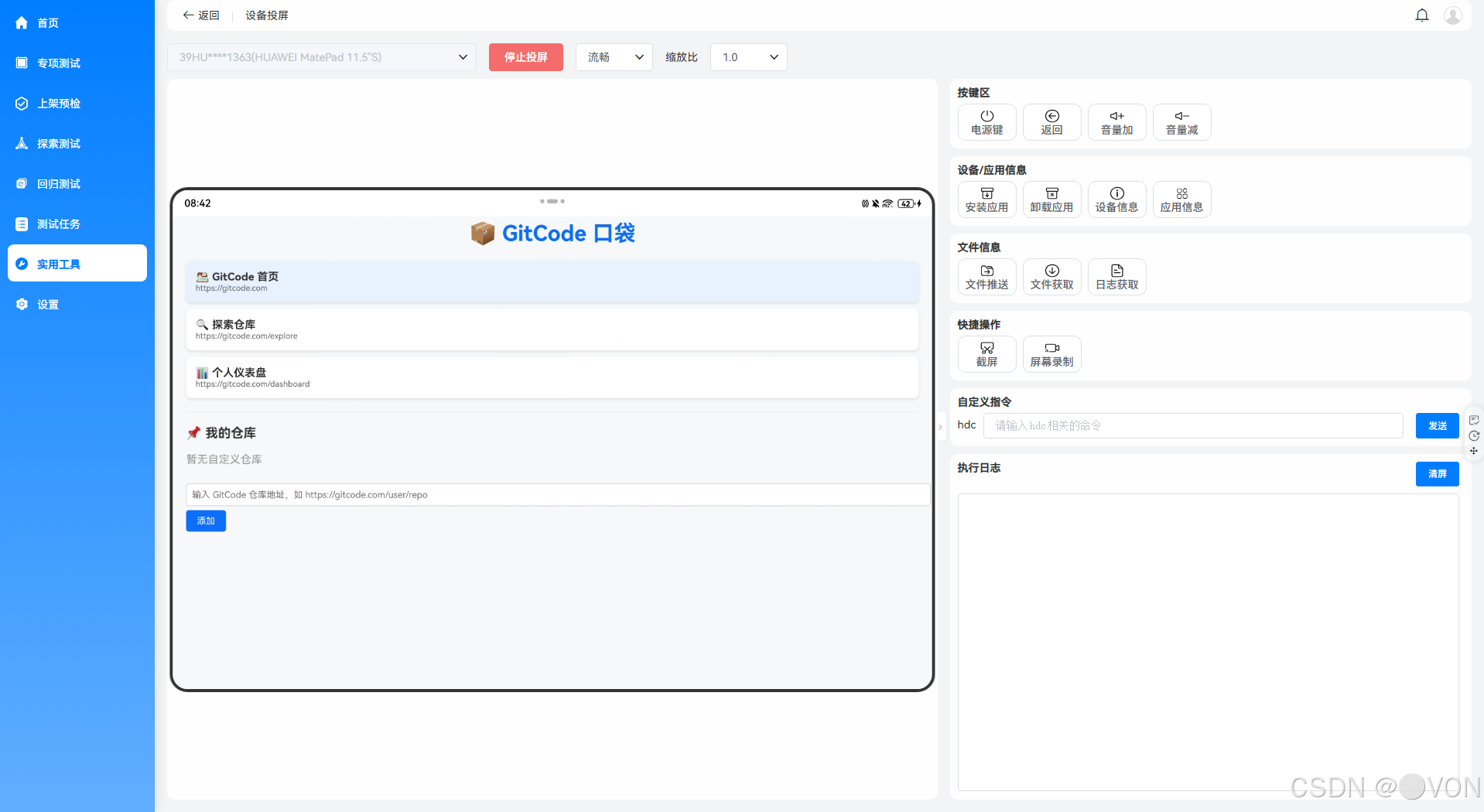Open 上架预检 sidebar section

(77, 104)
